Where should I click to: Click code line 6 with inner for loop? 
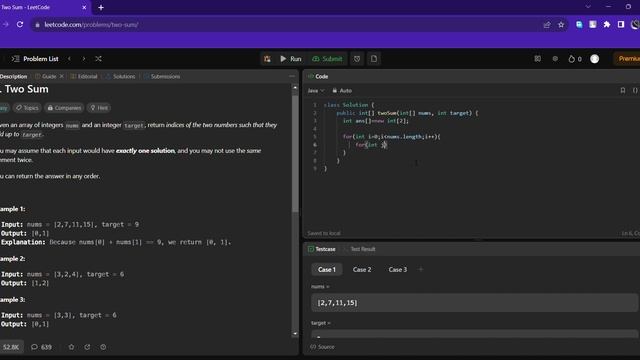pyautogui.click(x=371, y=144)
